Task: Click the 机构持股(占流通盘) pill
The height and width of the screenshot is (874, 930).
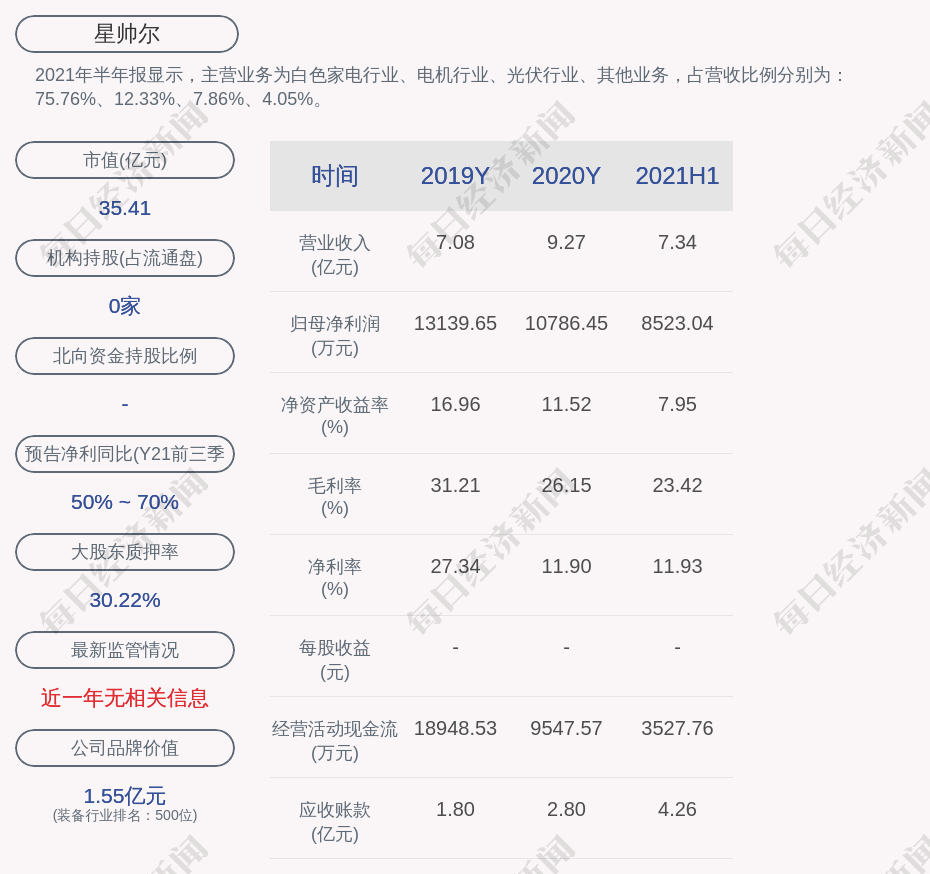Action: click(x=125, y=258)
